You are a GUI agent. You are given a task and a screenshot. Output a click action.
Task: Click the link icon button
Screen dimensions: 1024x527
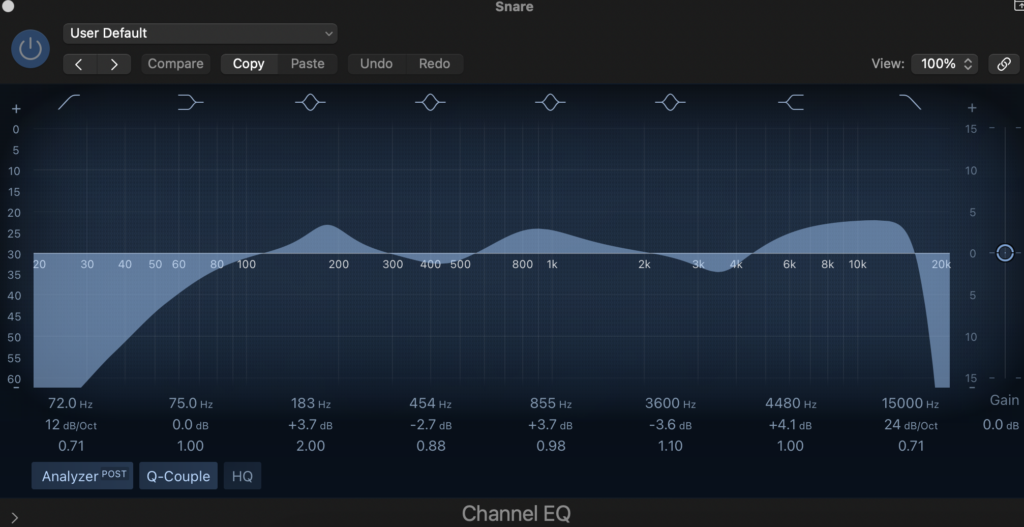click(x=1003, y=64)
